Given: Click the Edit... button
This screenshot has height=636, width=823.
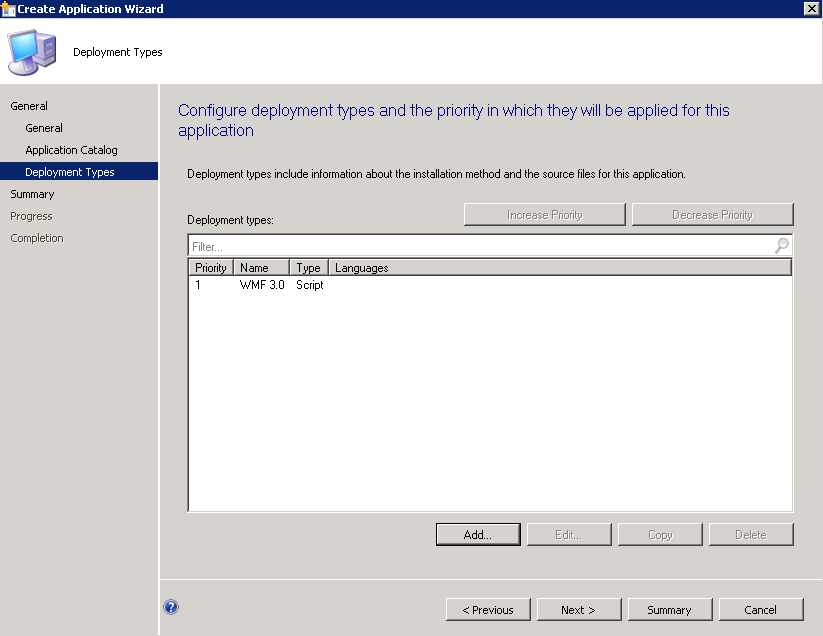Looking at the screenshot, I should (x=569, y=534).
